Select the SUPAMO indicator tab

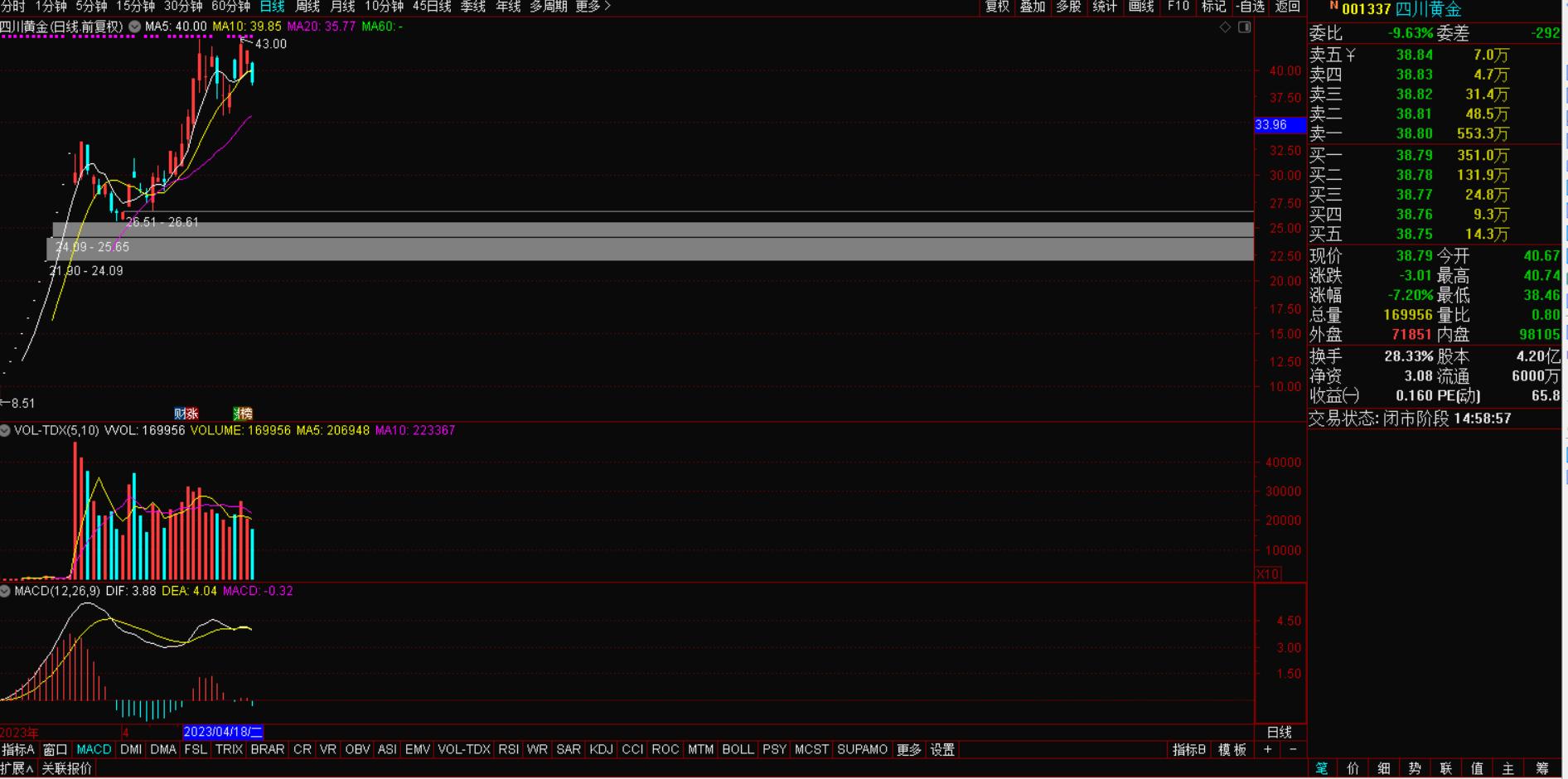tap(862, 749)
